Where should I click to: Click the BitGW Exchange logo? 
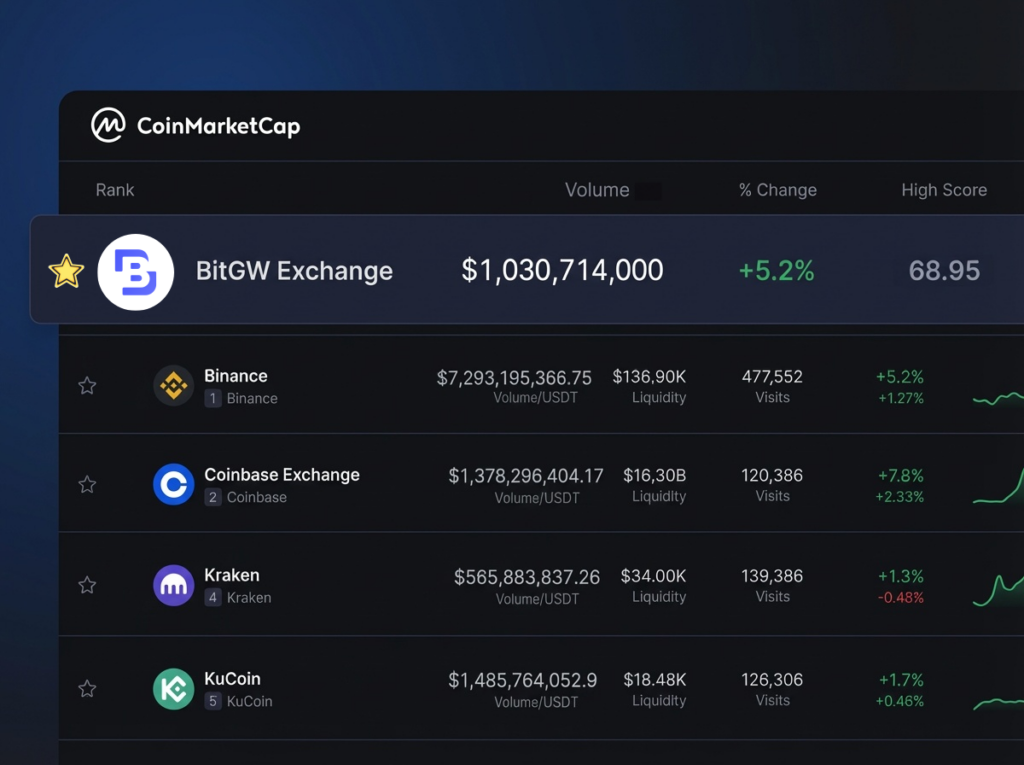(x=136, y=271)
